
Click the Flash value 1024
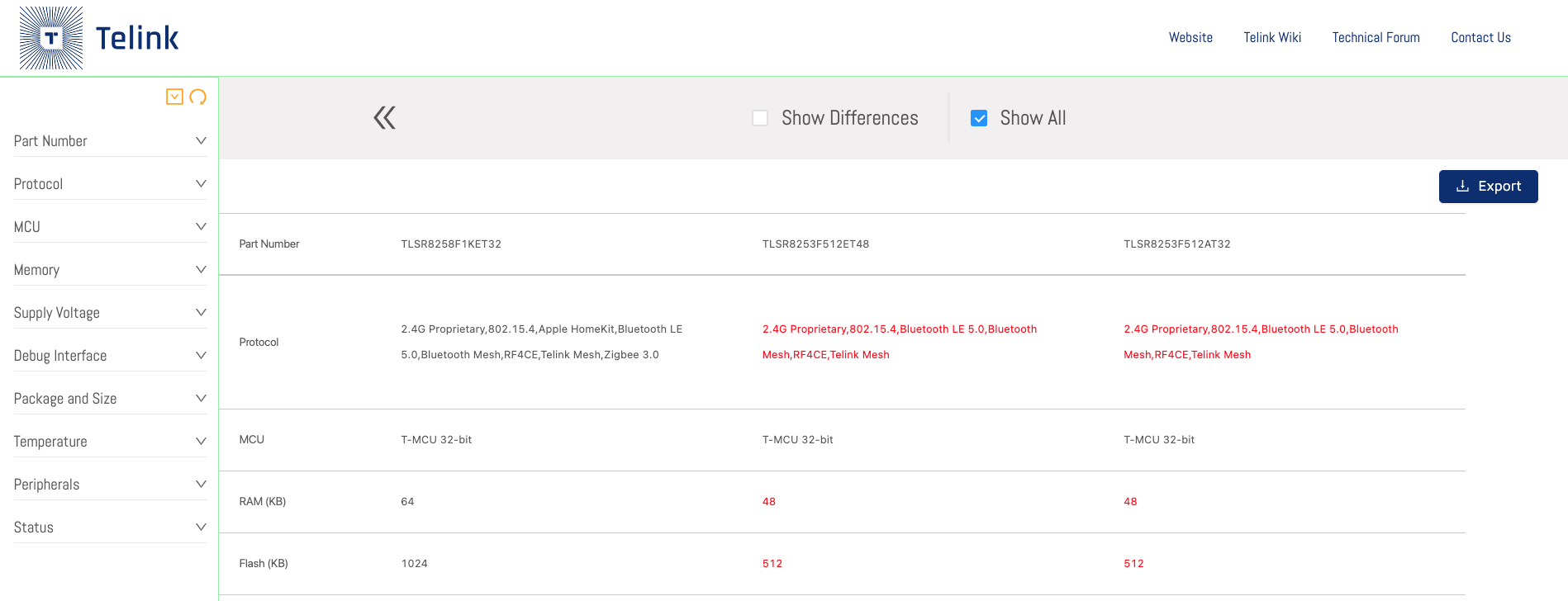415,564
